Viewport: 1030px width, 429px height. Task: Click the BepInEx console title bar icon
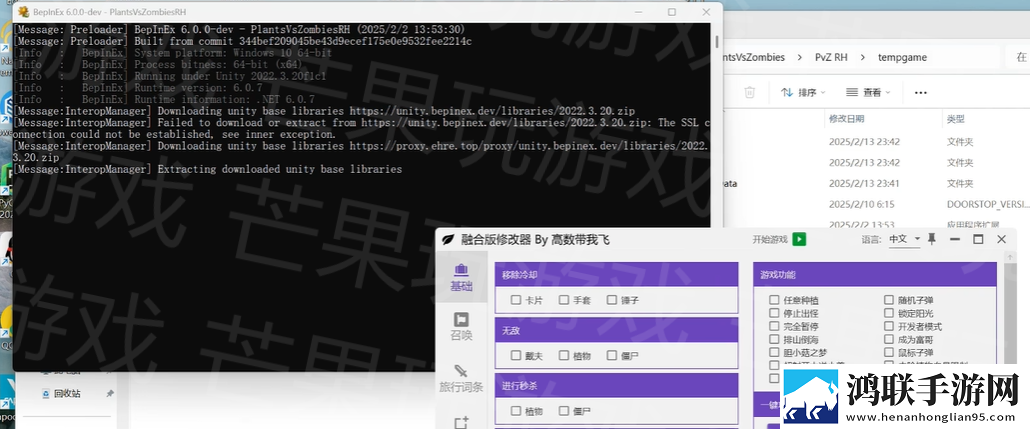click(x=22, y=12)
